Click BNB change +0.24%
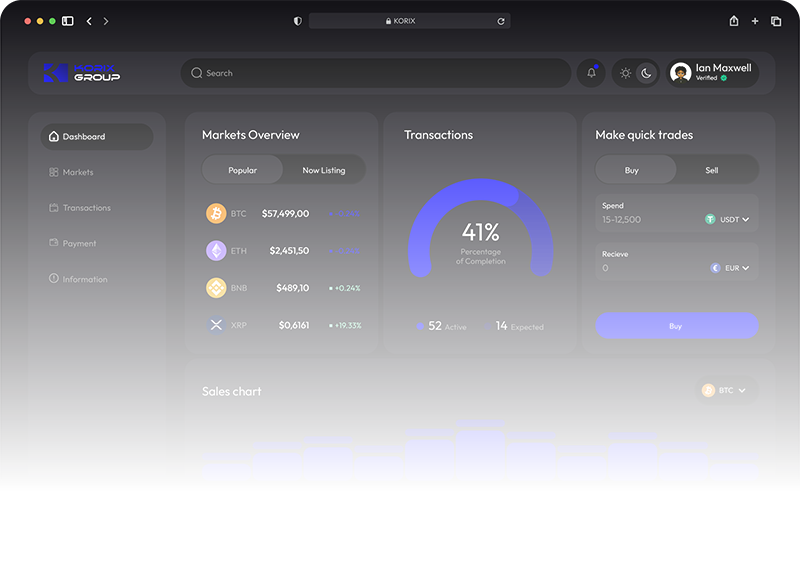Viewport: 800px width, 573px height. (x=345, y=288)
